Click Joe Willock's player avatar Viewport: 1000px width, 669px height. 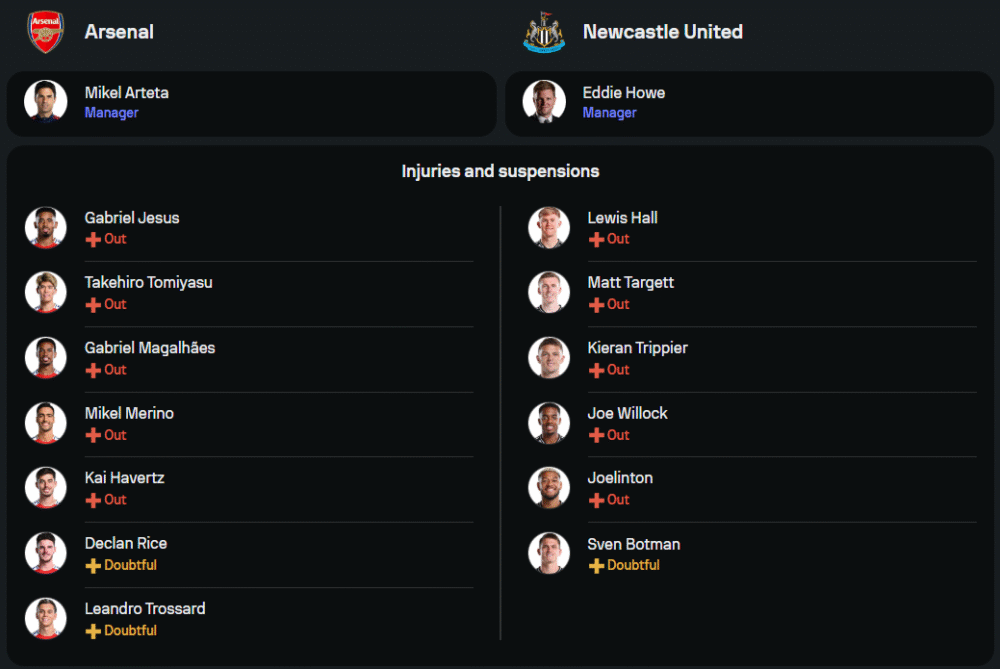click(x=549, y=423)
